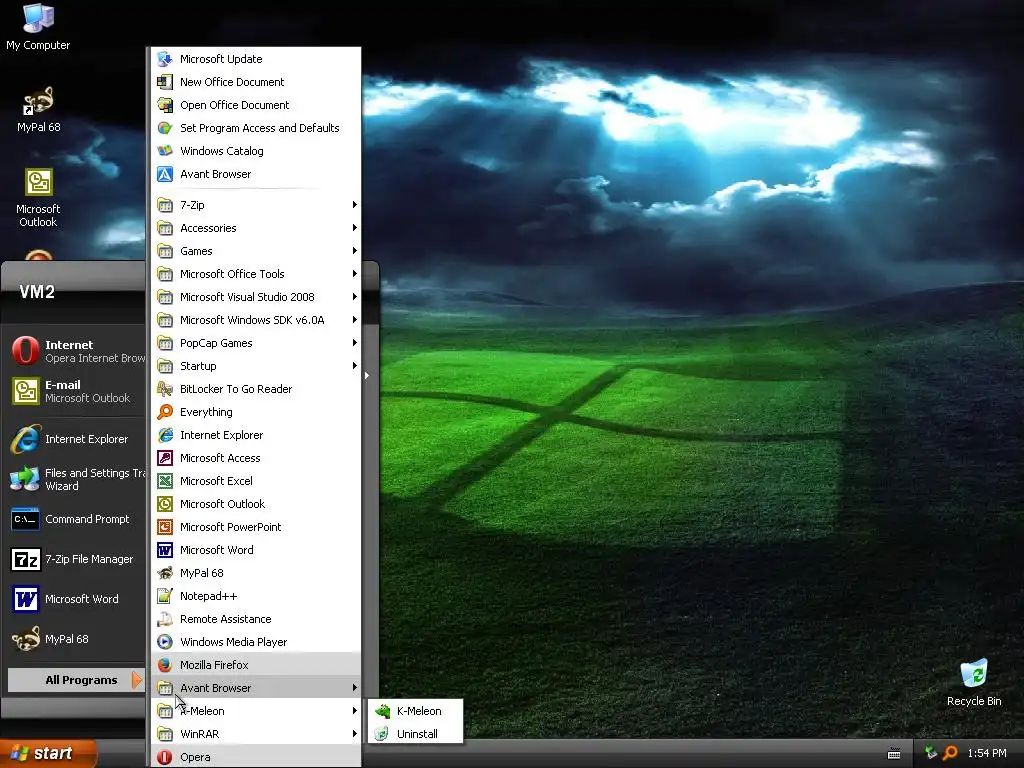Expand Microsoft Office Tools submenu arrow
Image resolution: width=1024 pixels, height=768 pixels.
(355, 274)
